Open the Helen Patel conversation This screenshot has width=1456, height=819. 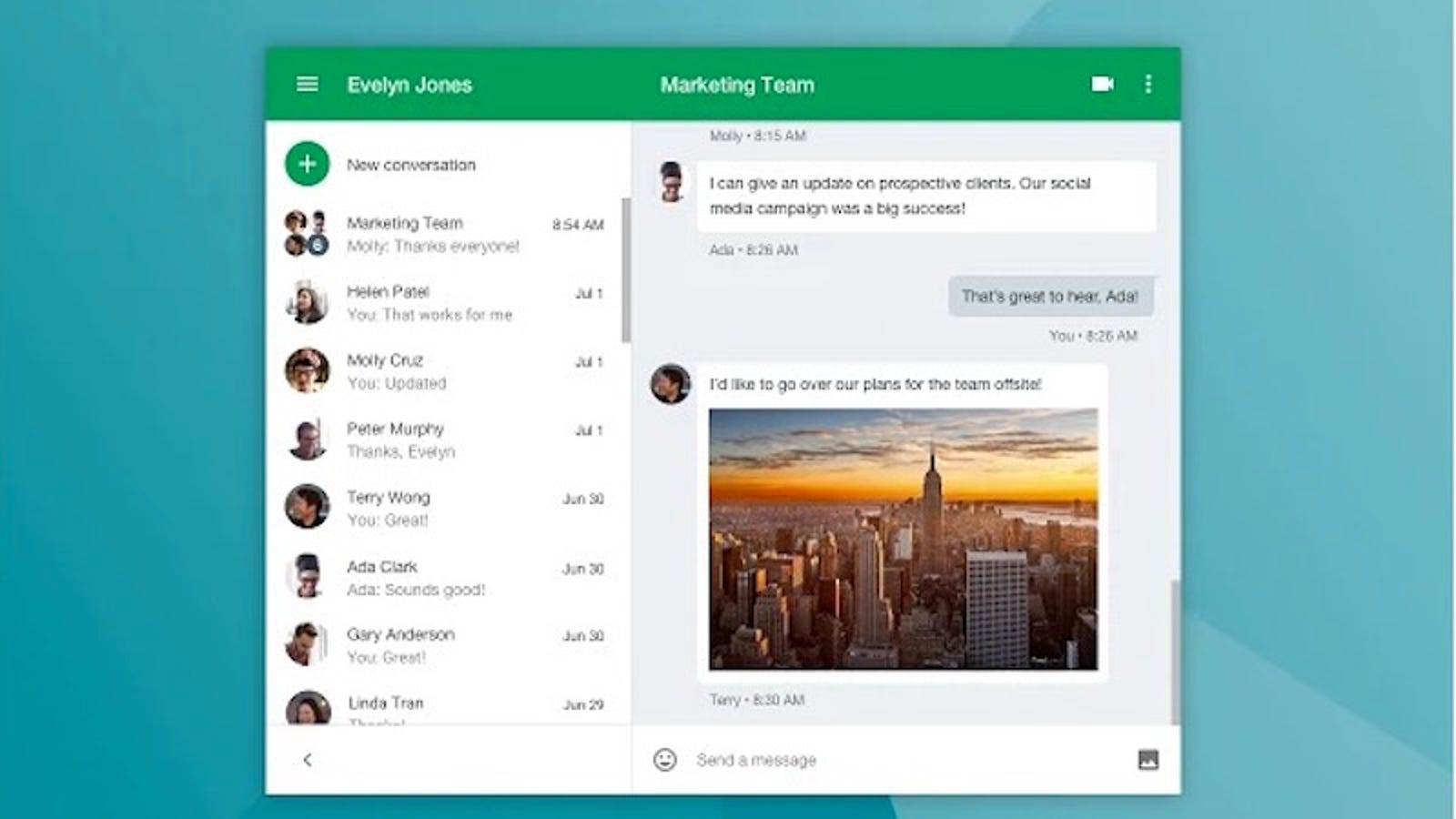point(446,303)
